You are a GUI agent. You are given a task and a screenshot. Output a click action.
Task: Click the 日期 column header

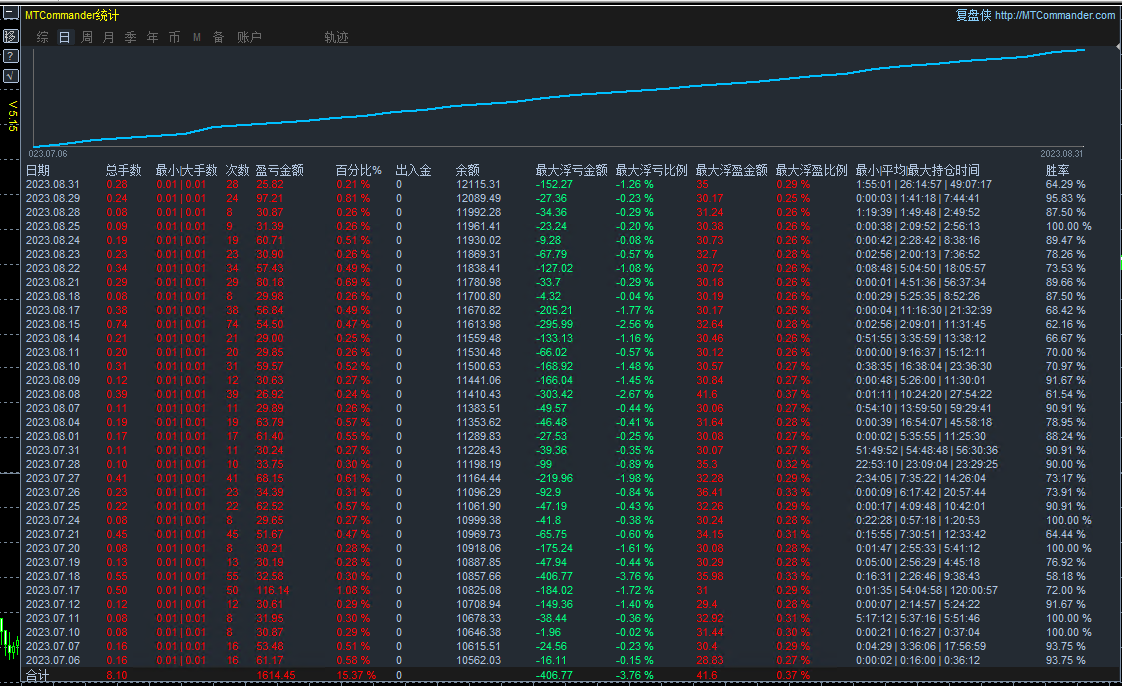point(38,170)
